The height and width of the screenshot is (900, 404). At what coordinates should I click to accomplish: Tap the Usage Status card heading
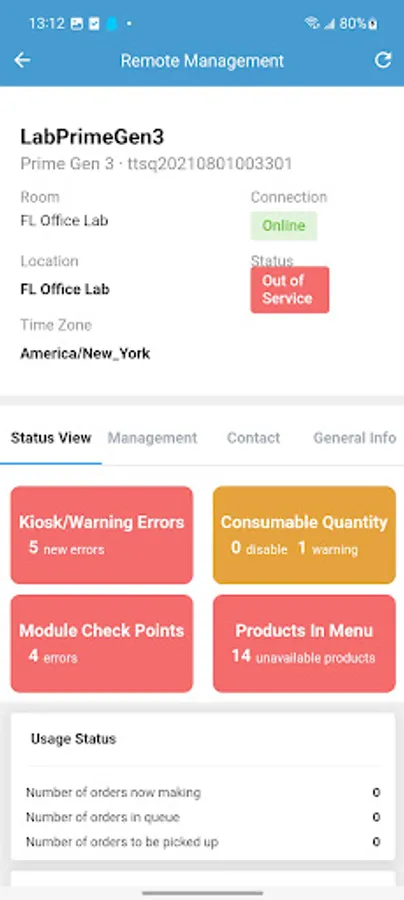73,739
